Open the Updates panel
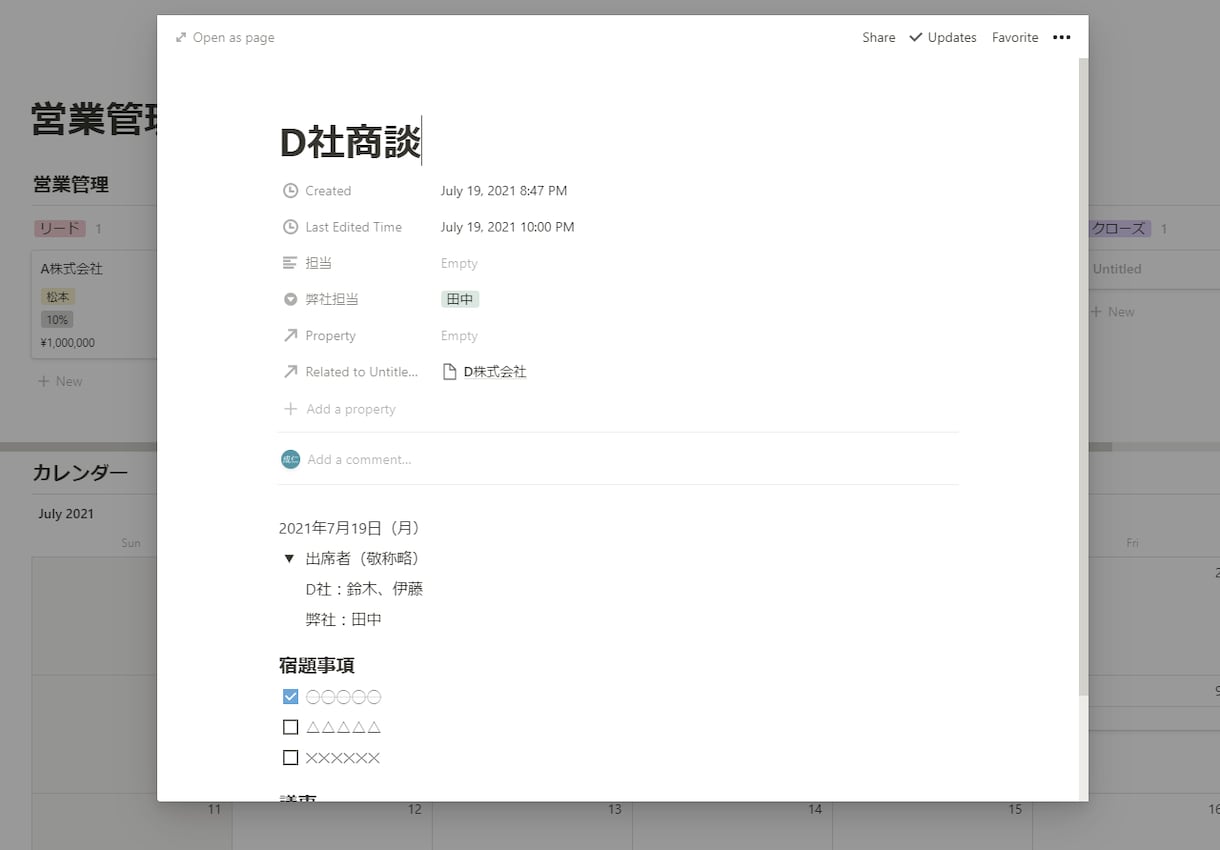Viewport: 1220px width, 850px height. (x=943, y=38)
